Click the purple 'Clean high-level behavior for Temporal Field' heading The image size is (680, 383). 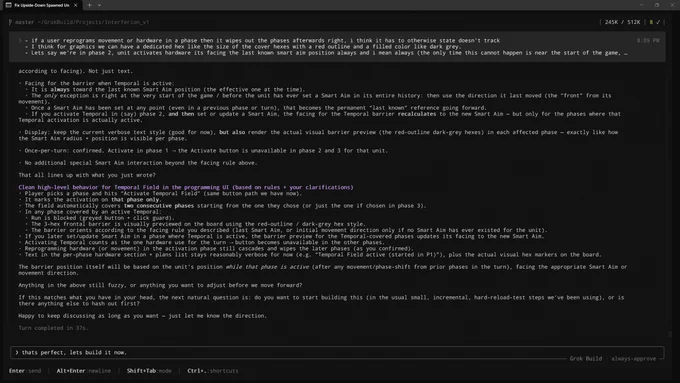pyautogui.click(x=186, y=187)
